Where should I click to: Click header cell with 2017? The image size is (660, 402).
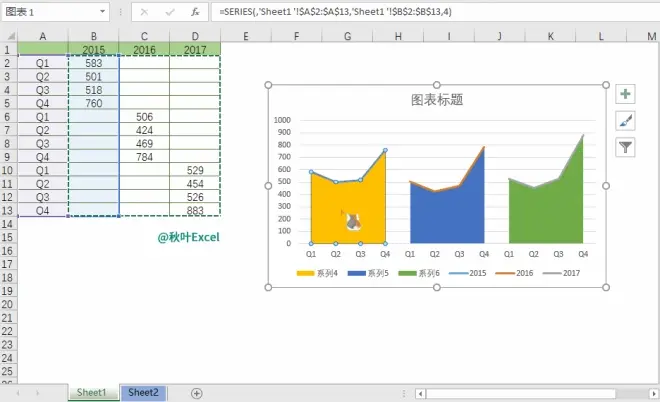pos(195,50)
